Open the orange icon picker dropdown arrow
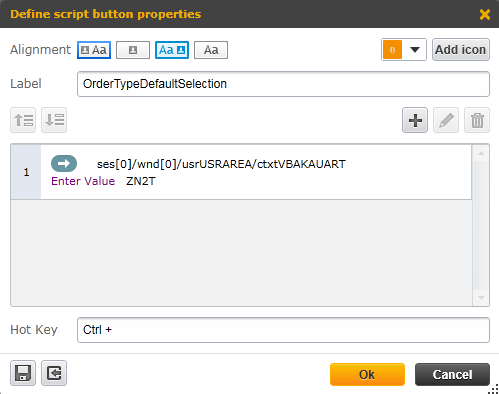Viewport: 499px width, 394px height. (x=415, y=50)
